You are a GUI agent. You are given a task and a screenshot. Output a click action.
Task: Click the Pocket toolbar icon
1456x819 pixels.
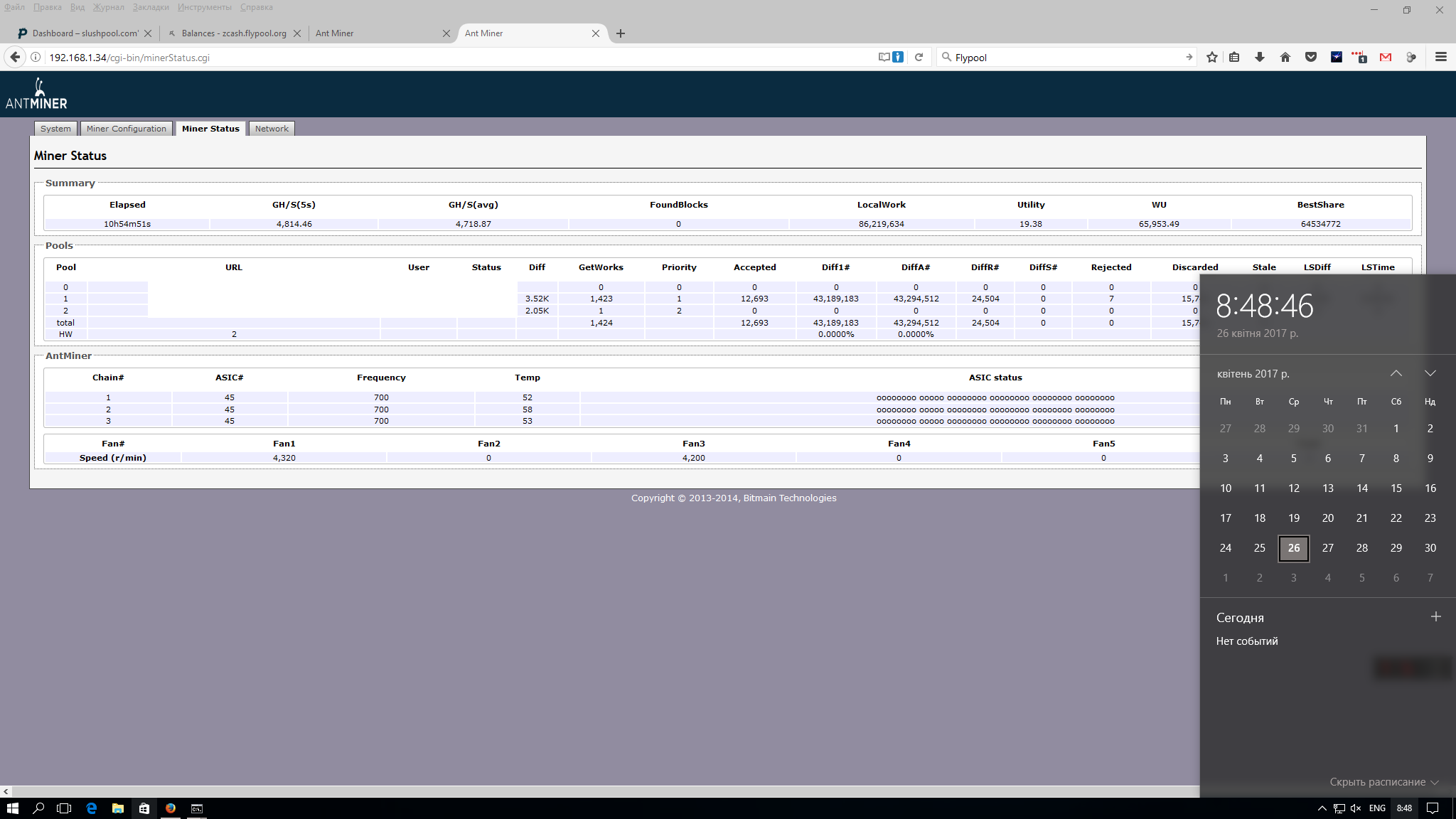click(x=1311, y=58)
